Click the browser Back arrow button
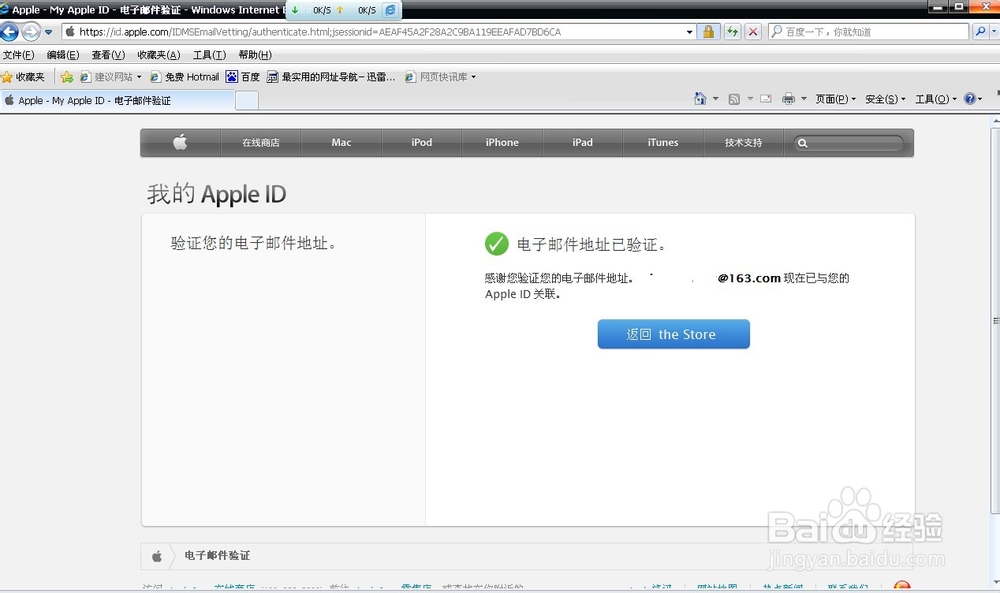The image size is (1000, 593). click(x=10, y=31)
